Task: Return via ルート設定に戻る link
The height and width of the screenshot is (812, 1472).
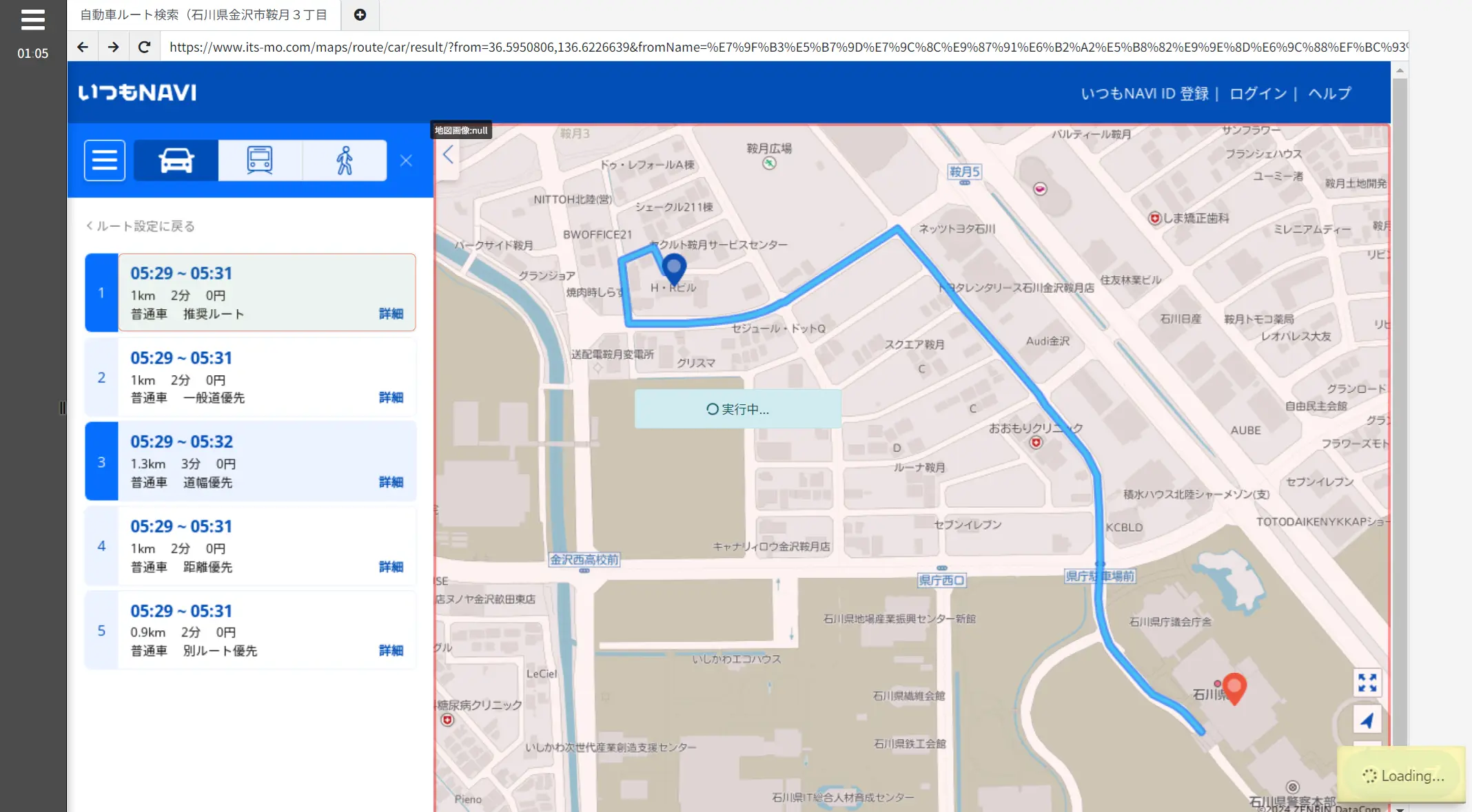Action: [x=141, y=226]
